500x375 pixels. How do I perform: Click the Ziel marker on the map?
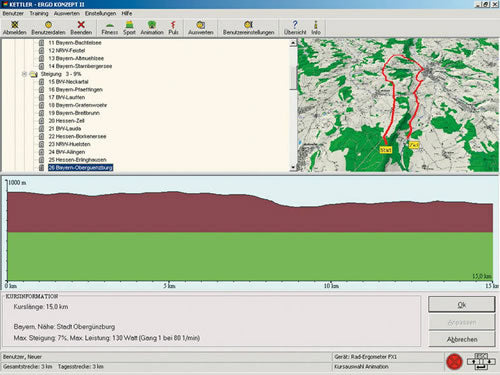point(414,145)
